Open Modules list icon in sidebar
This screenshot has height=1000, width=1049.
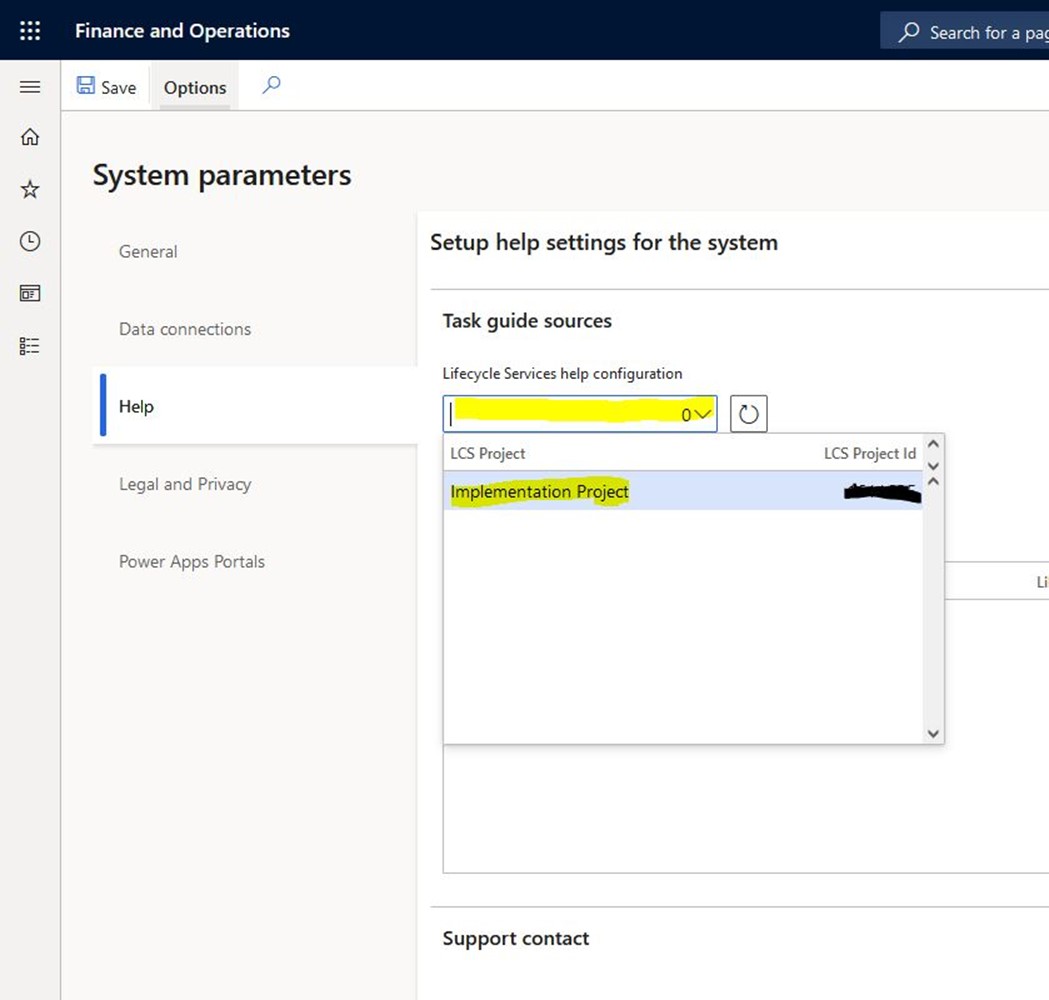[x=30, y=345]
